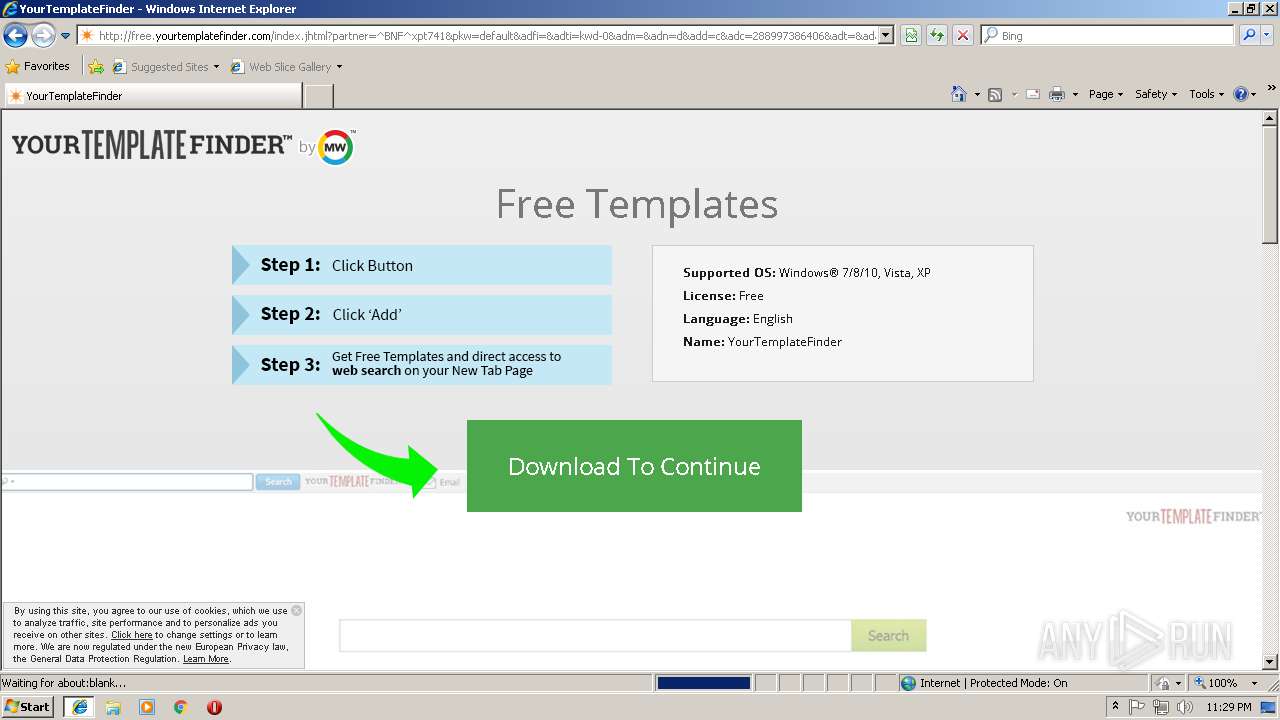1280x720 pixels.
Task: Select the YourTemplateFinder tab
Action: click(x=153, y=96)
